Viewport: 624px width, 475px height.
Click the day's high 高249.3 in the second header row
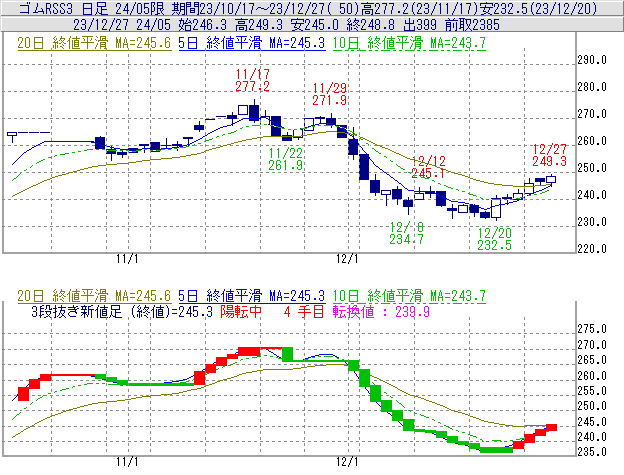(x=259, y=25)
